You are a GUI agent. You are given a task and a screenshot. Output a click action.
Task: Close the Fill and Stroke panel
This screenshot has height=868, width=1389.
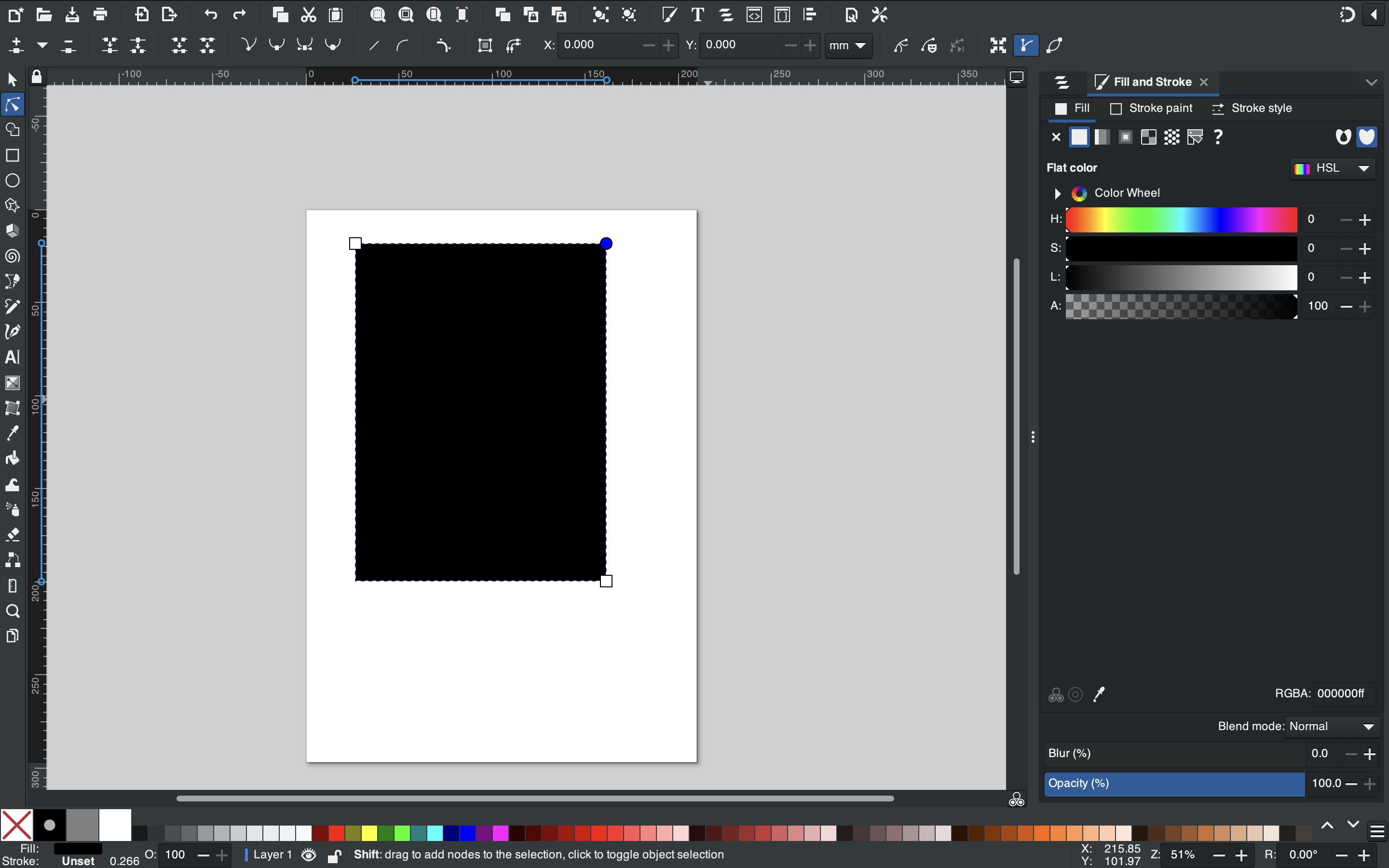pyautogui.click(x=1204, y=82)
